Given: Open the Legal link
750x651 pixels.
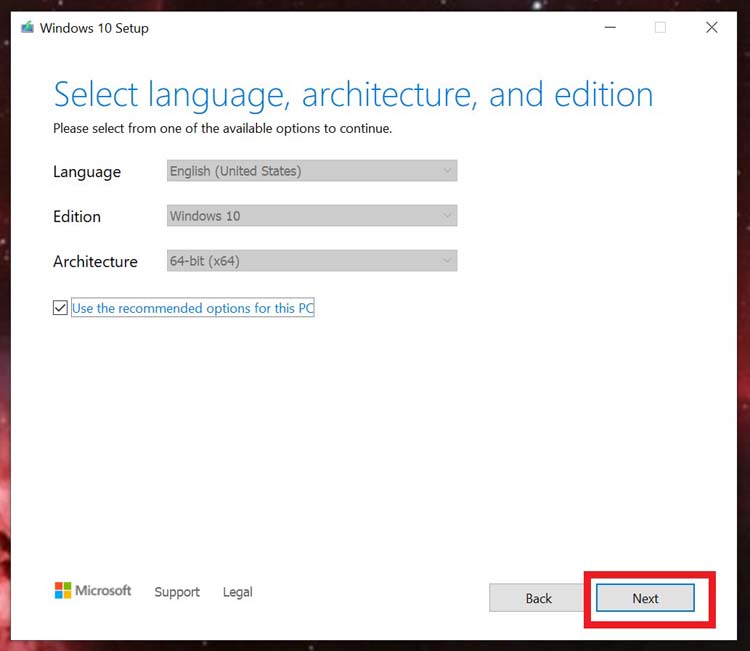Looking at the screenshot, I should pyautogui.click(x=237, y=592).
